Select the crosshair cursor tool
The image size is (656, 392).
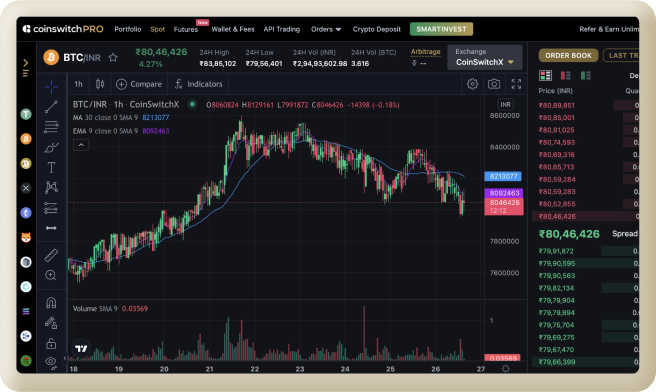pos(51,87)
